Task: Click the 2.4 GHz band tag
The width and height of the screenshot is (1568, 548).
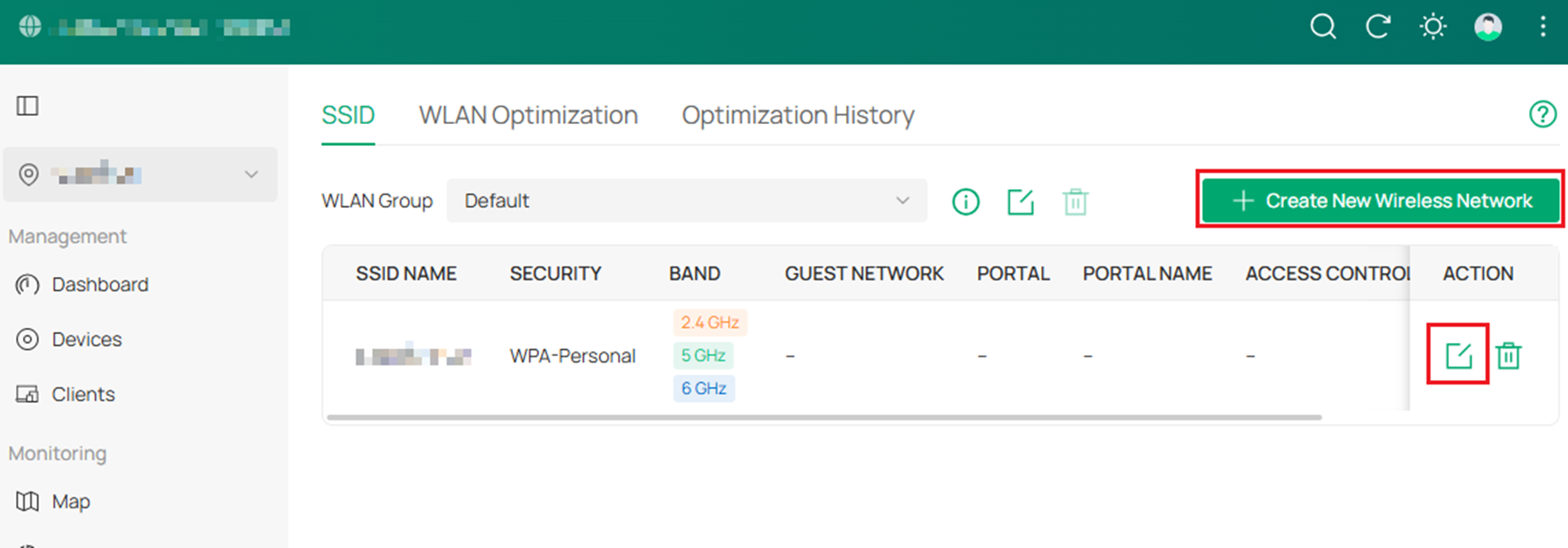Action: (x=710, y=323)
